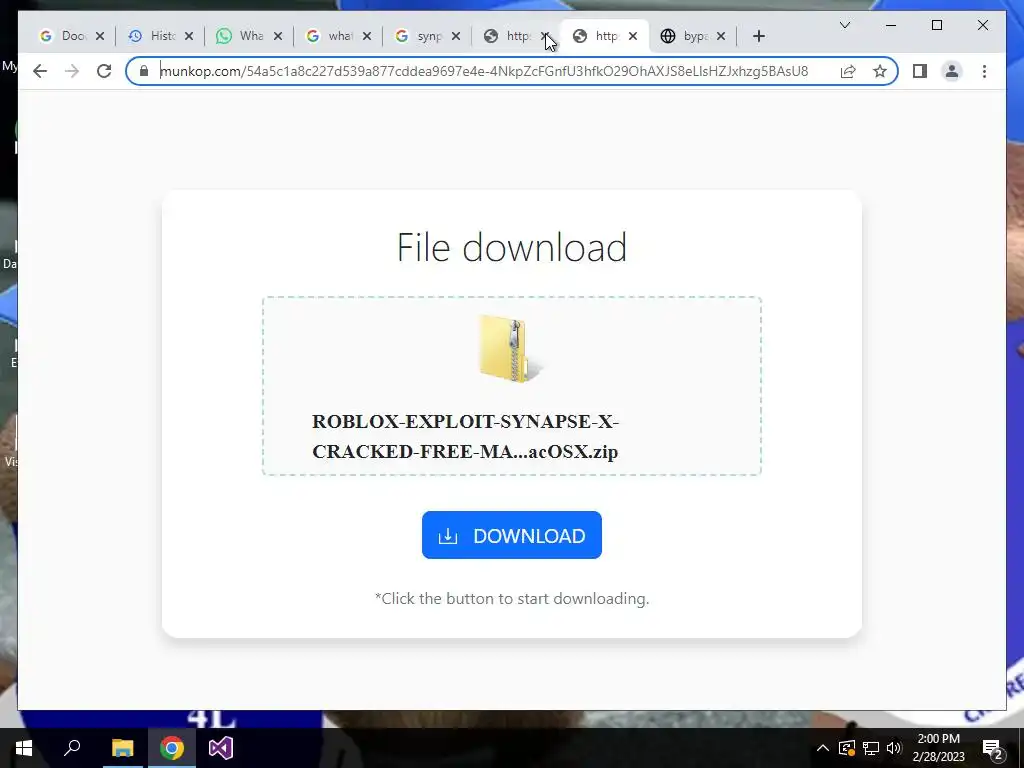Click the Chrome back arrow
The width and height of the screenshot is (1024, 768).
[40, 71]
